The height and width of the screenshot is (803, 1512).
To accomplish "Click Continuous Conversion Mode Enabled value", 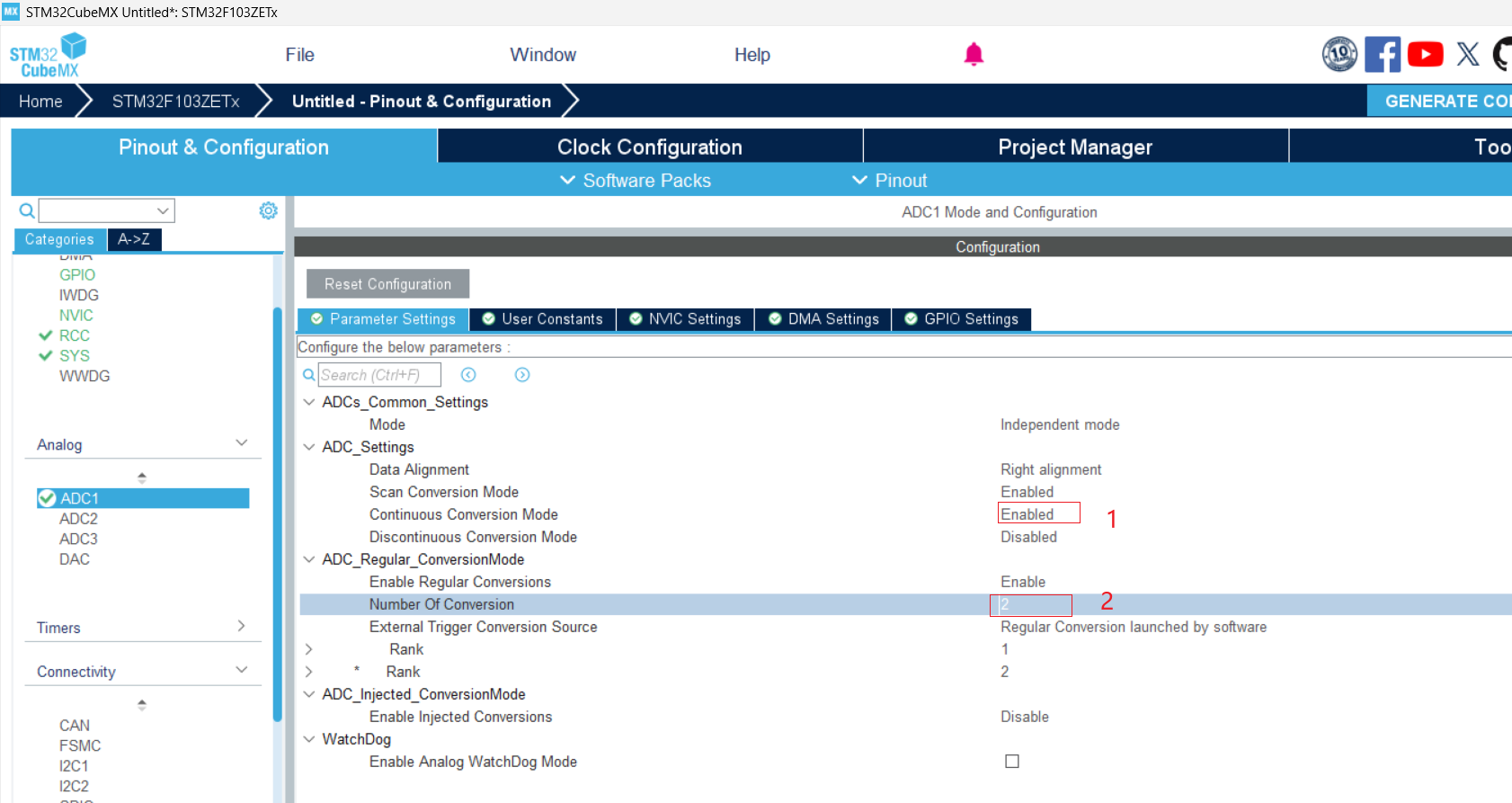I will tap(1027, 514).
